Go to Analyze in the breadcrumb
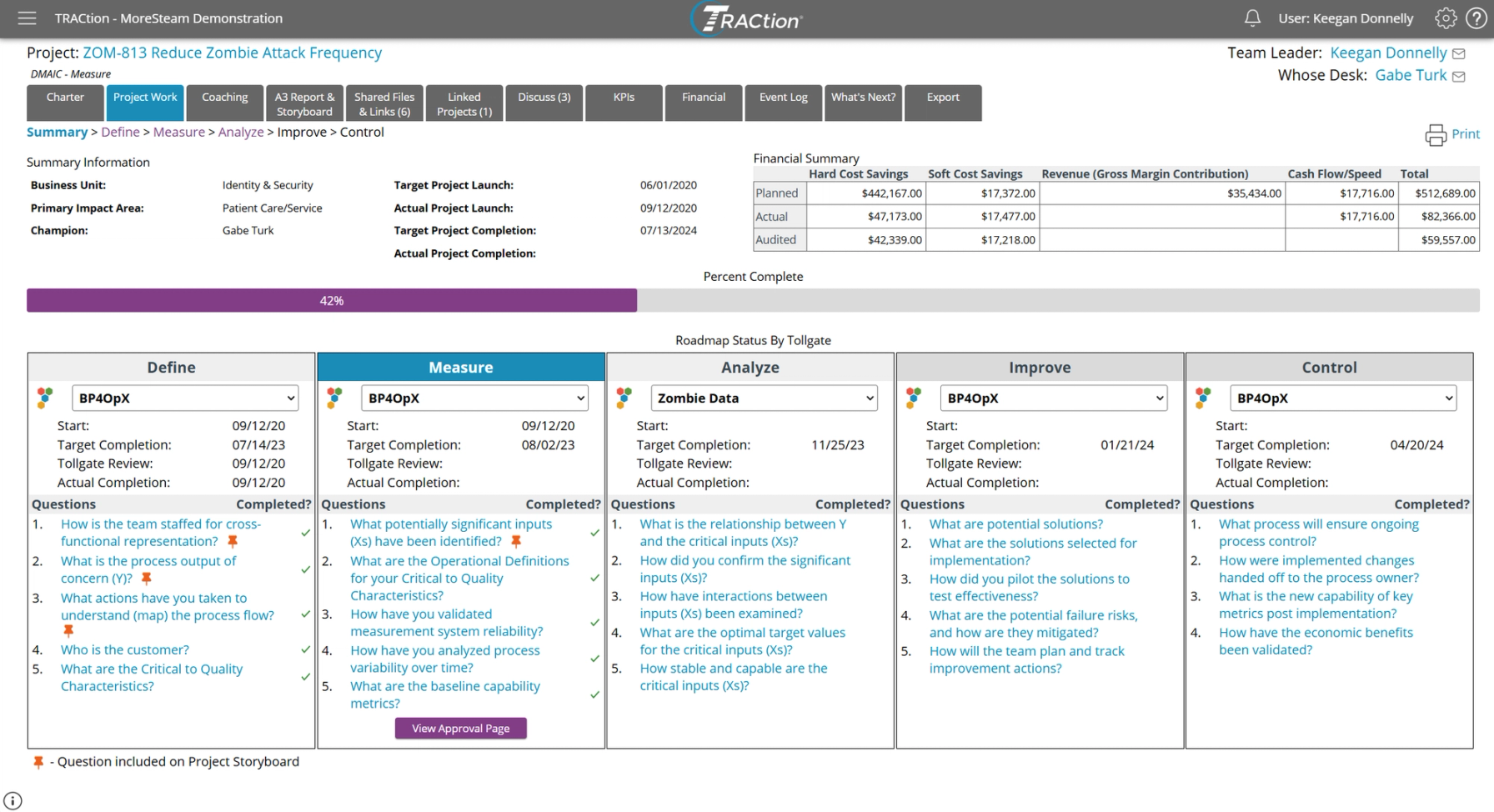1494x812 pixels. 241,132
